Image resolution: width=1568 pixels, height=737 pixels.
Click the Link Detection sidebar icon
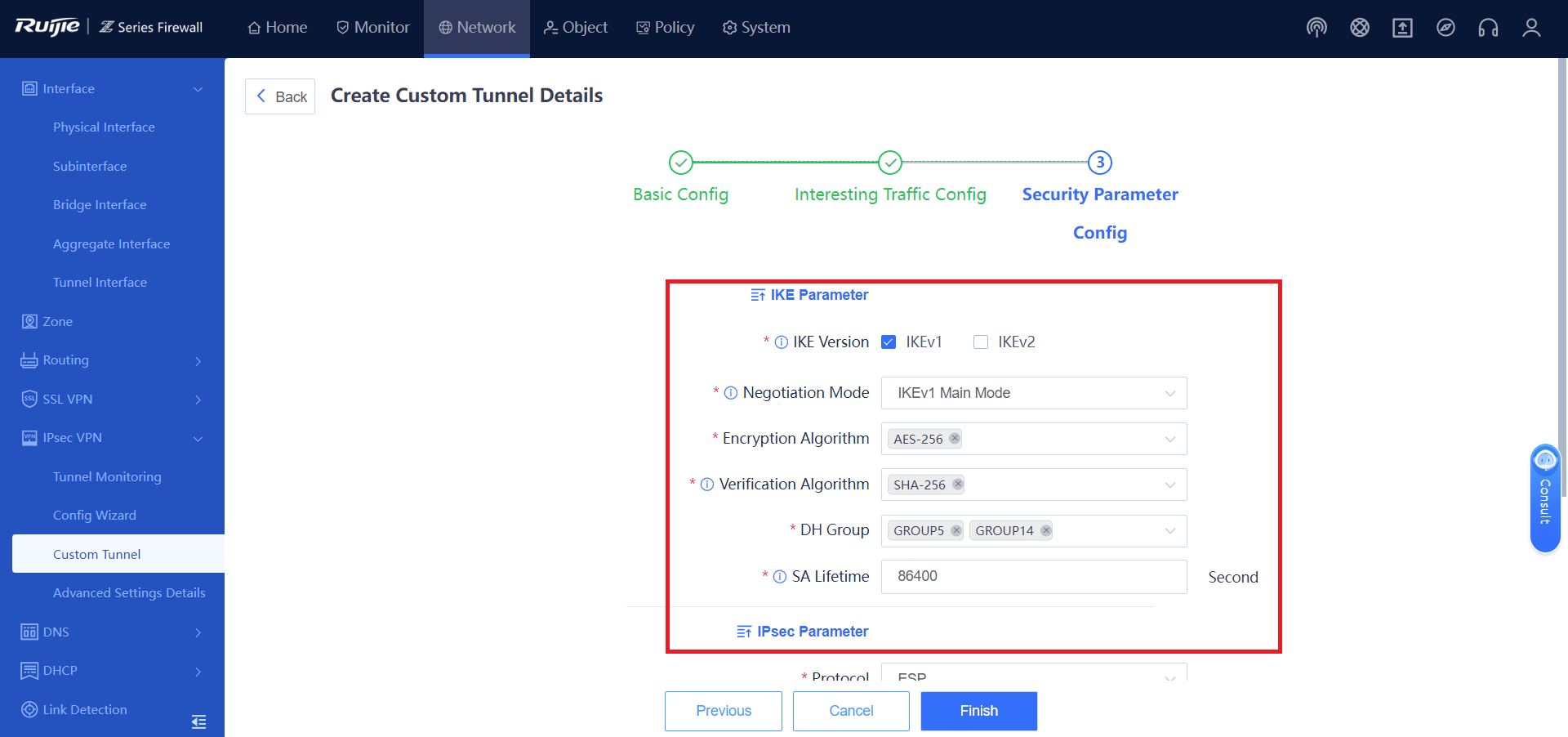[29, 709]
